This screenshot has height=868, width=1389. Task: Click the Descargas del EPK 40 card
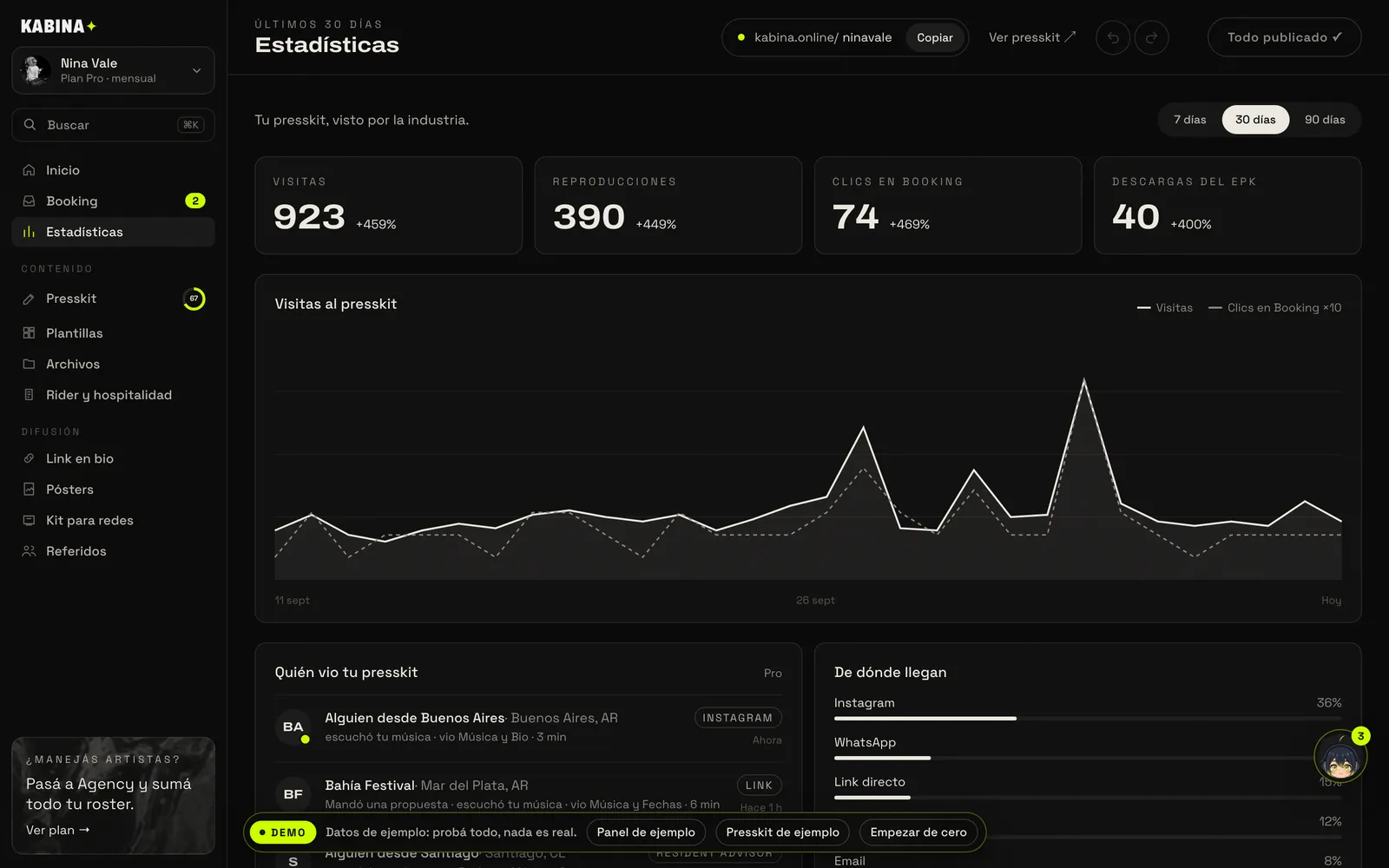1228,206
